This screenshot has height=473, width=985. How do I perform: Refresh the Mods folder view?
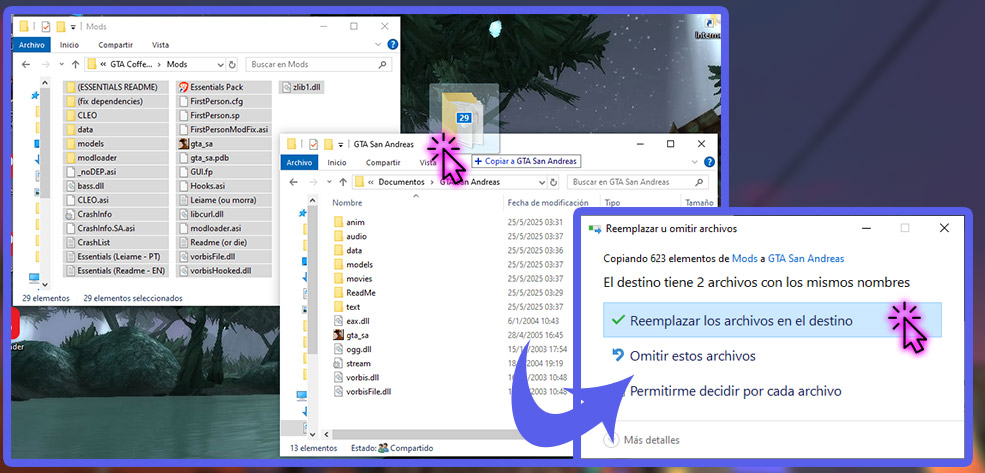232,64
